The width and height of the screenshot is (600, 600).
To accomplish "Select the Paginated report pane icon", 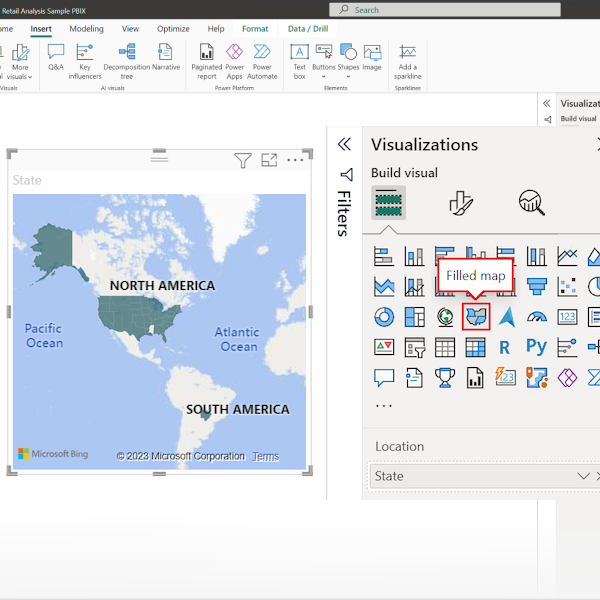I will click(x=475, y=378).
